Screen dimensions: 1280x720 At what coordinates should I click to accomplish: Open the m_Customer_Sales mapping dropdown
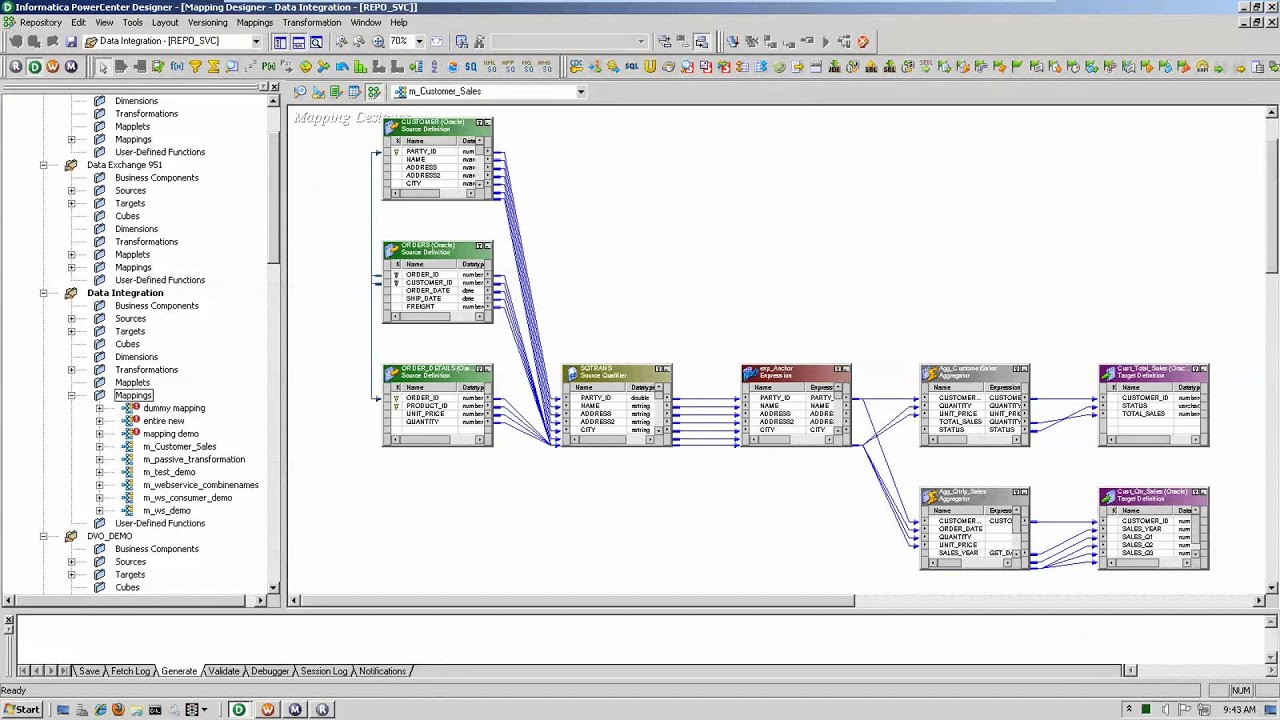pyautogui.click(x=580, y=91)
